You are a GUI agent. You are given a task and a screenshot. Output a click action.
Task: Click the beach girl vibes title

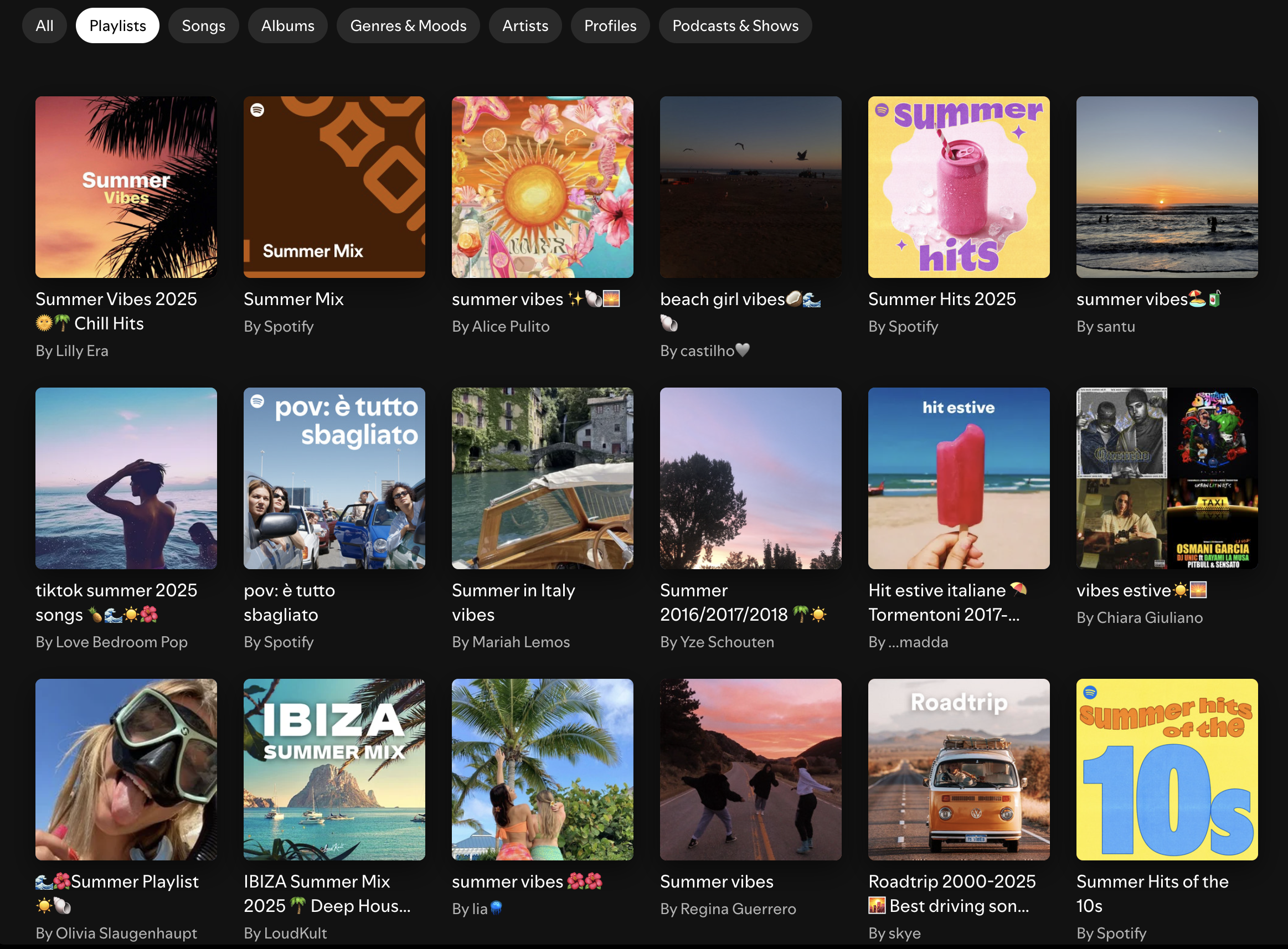(x=740, y=311)
